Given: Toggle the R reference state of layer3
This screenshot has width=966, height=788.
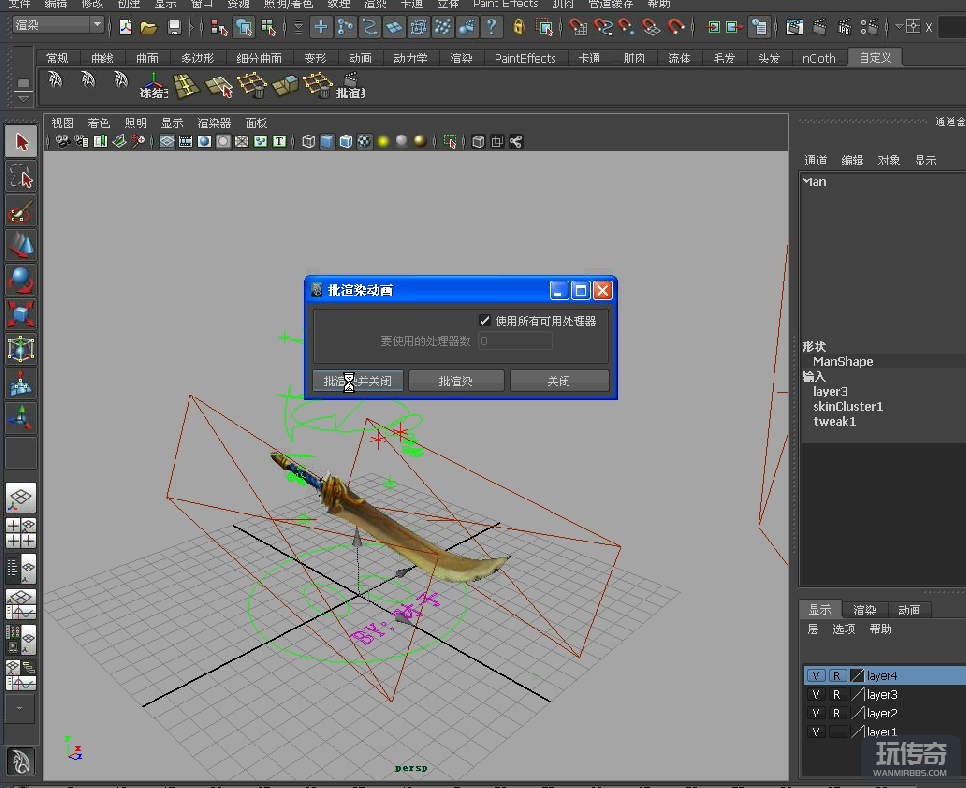Looking at the screenshot, I should pyautogui.click(x=837, y=694).
